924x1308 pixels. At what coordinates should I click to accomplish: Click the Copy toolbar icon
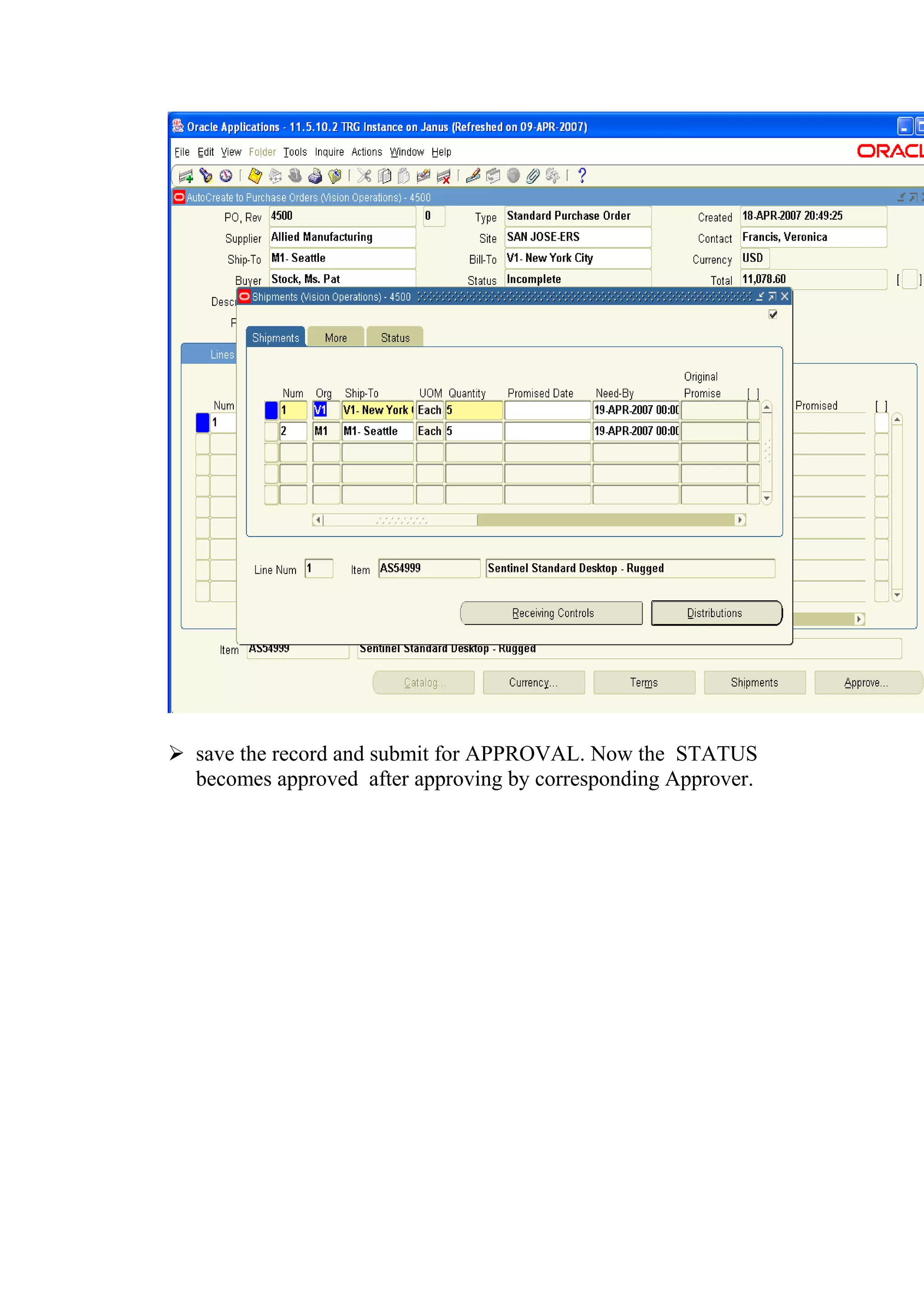(x=385, y=176)
